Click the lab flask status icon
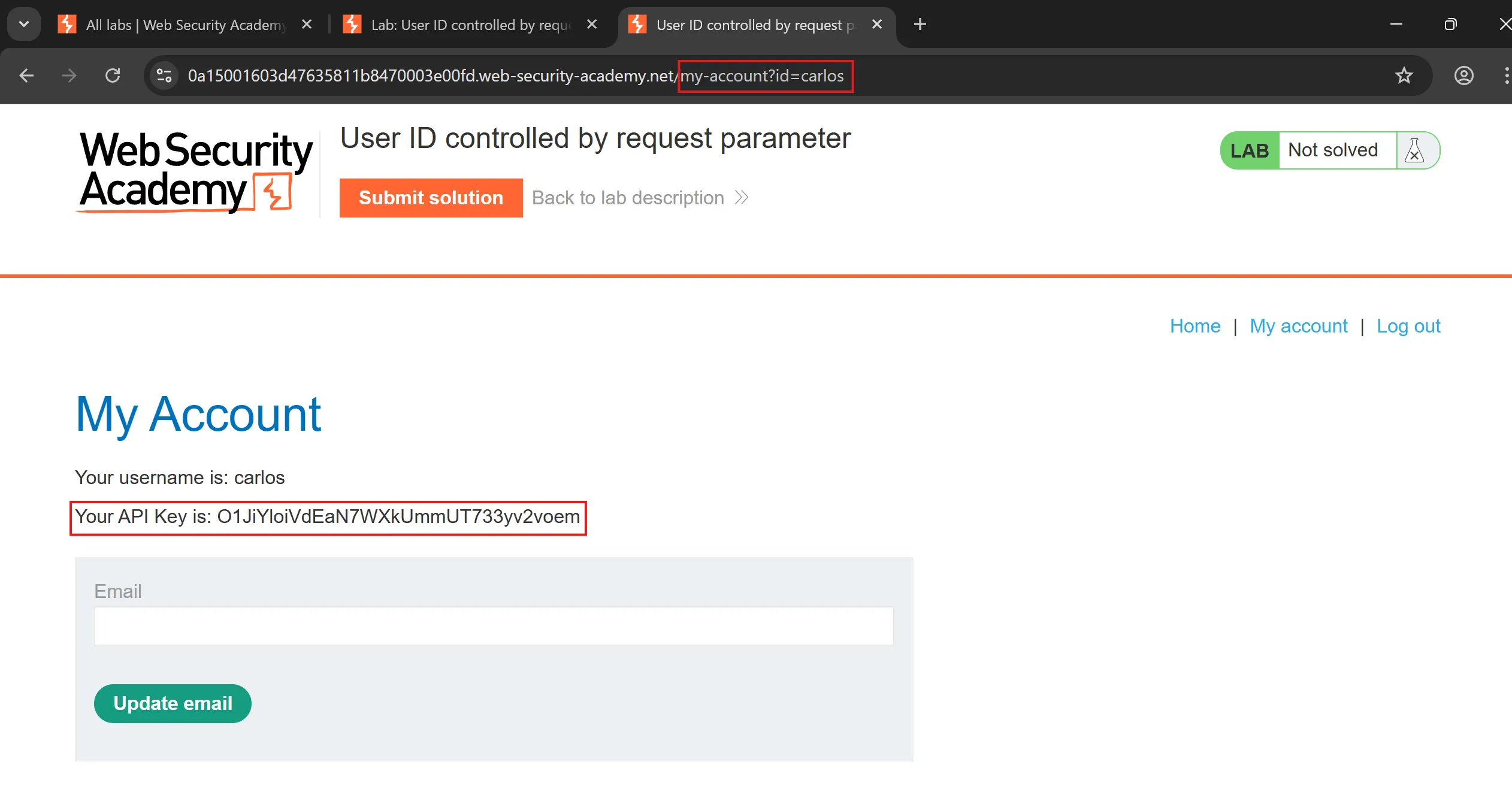This screenshot has width=1512, height=804. click(1414, 150)
